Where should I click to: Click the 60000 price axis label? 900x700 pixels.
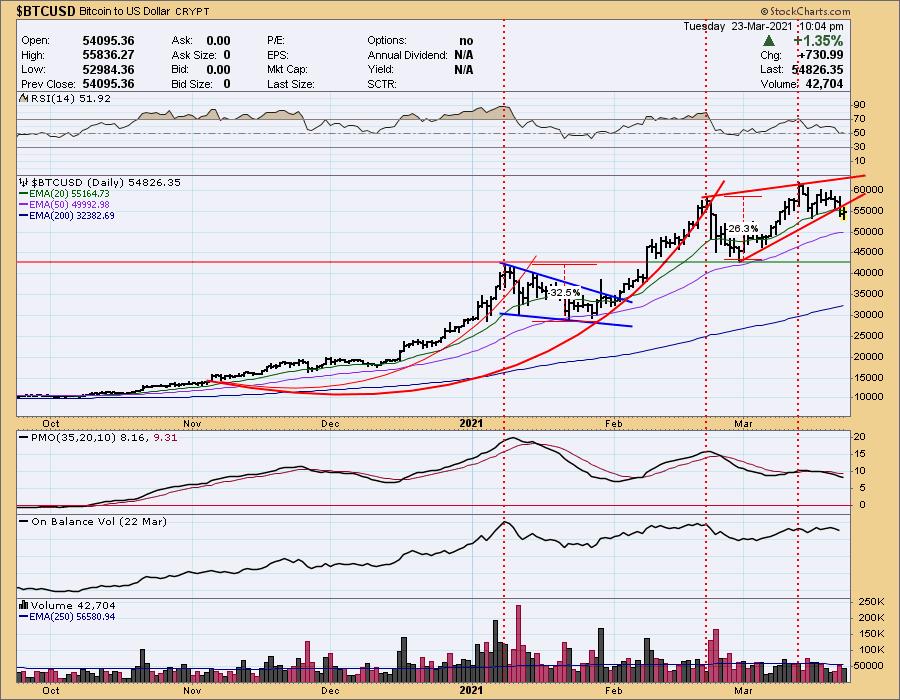pos(868,190)
